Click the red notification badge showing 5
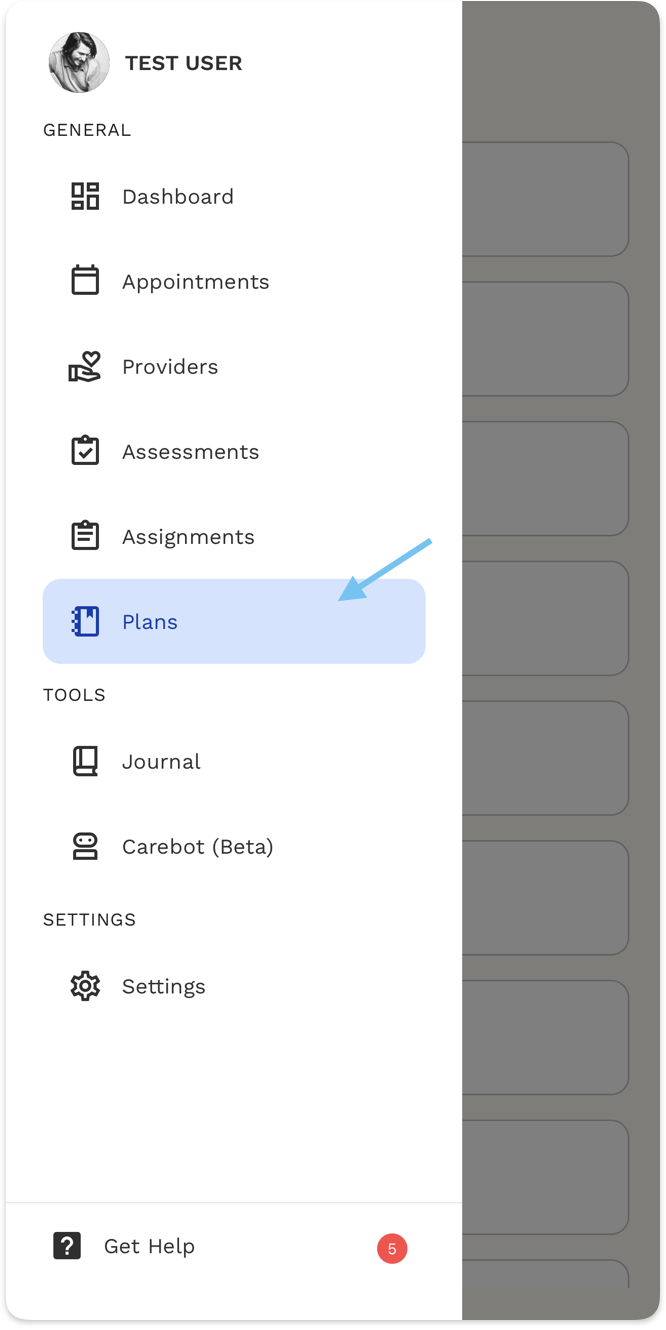Image resolution: width=666 pixels, height=1330 pixels. point(392,1248)
